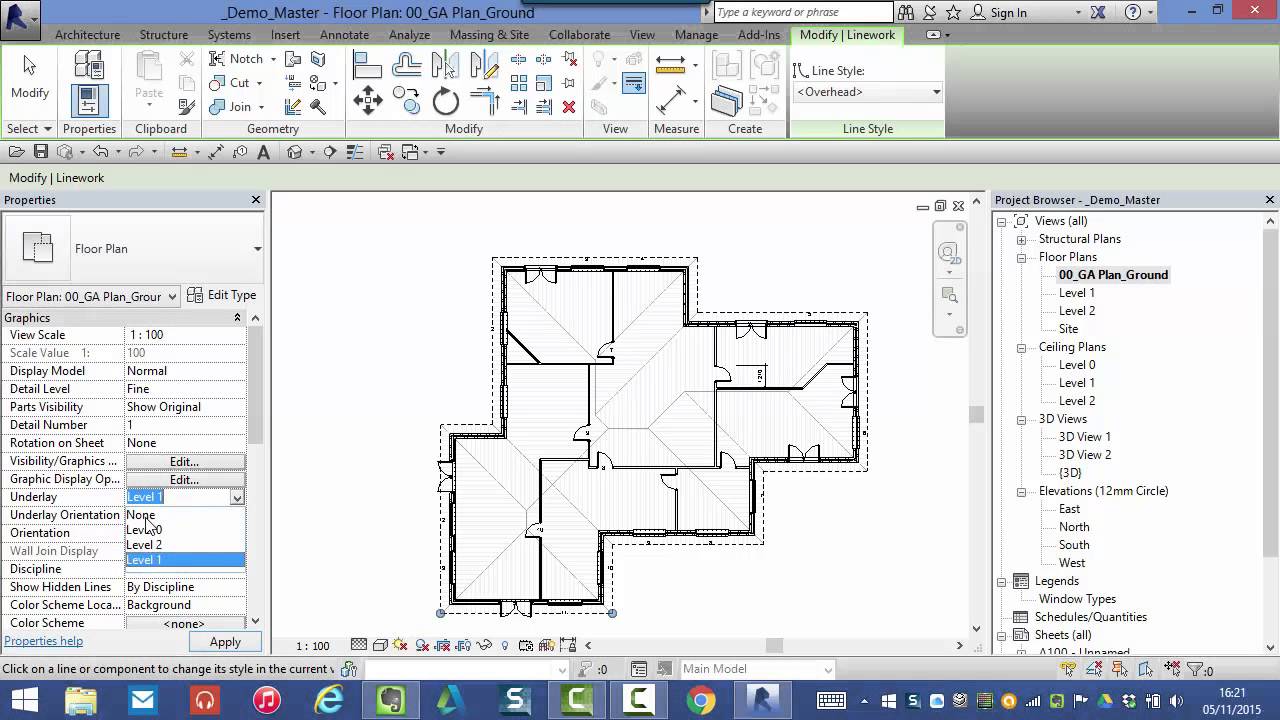Select the Demolish hammer tool
This screenshot has width=1280, height=720.
coord(318,107)
